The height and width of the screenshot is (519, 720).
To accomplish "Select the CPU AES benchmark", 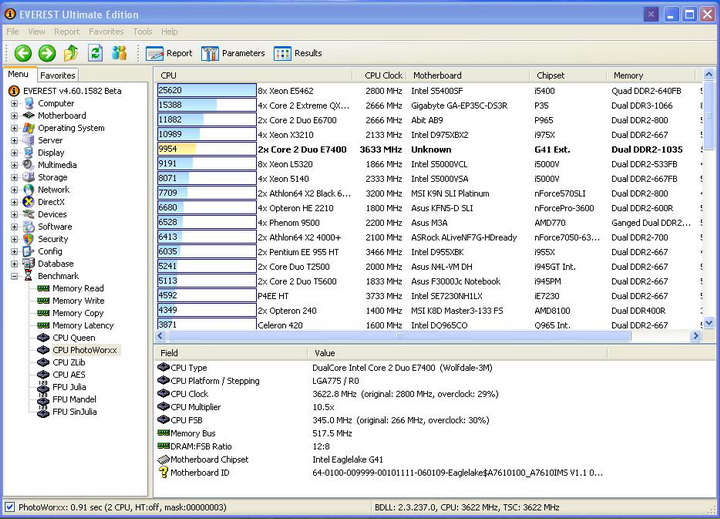I will (68, 375).
